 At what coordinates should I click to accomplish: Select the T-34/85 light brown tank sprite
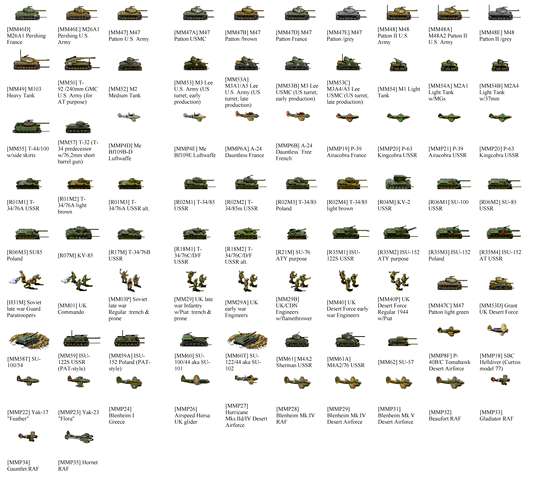click(x=351, y=183)
